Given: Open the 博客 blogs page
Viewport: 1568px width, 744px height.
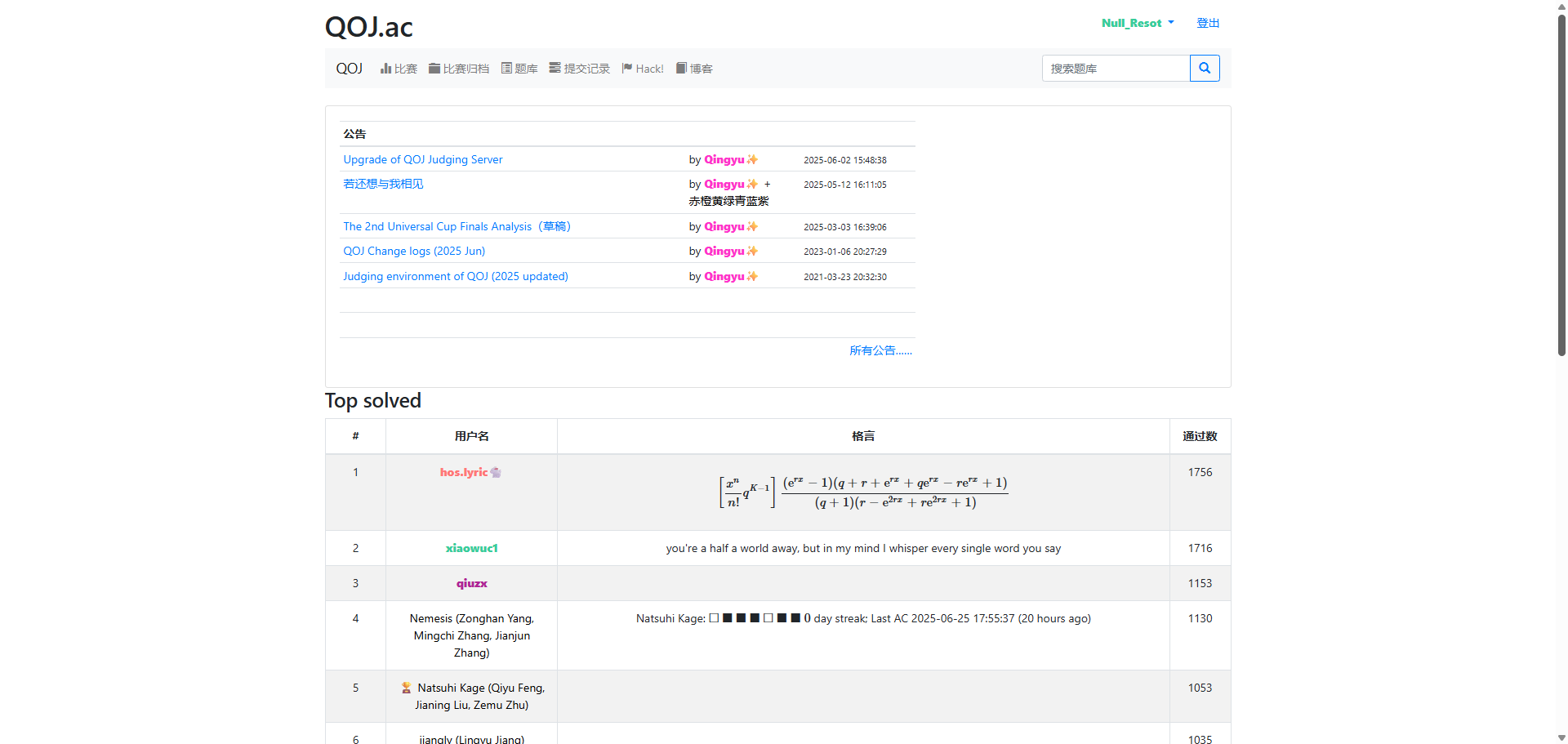Looking at the screenshot, I should tap(694, 69).
